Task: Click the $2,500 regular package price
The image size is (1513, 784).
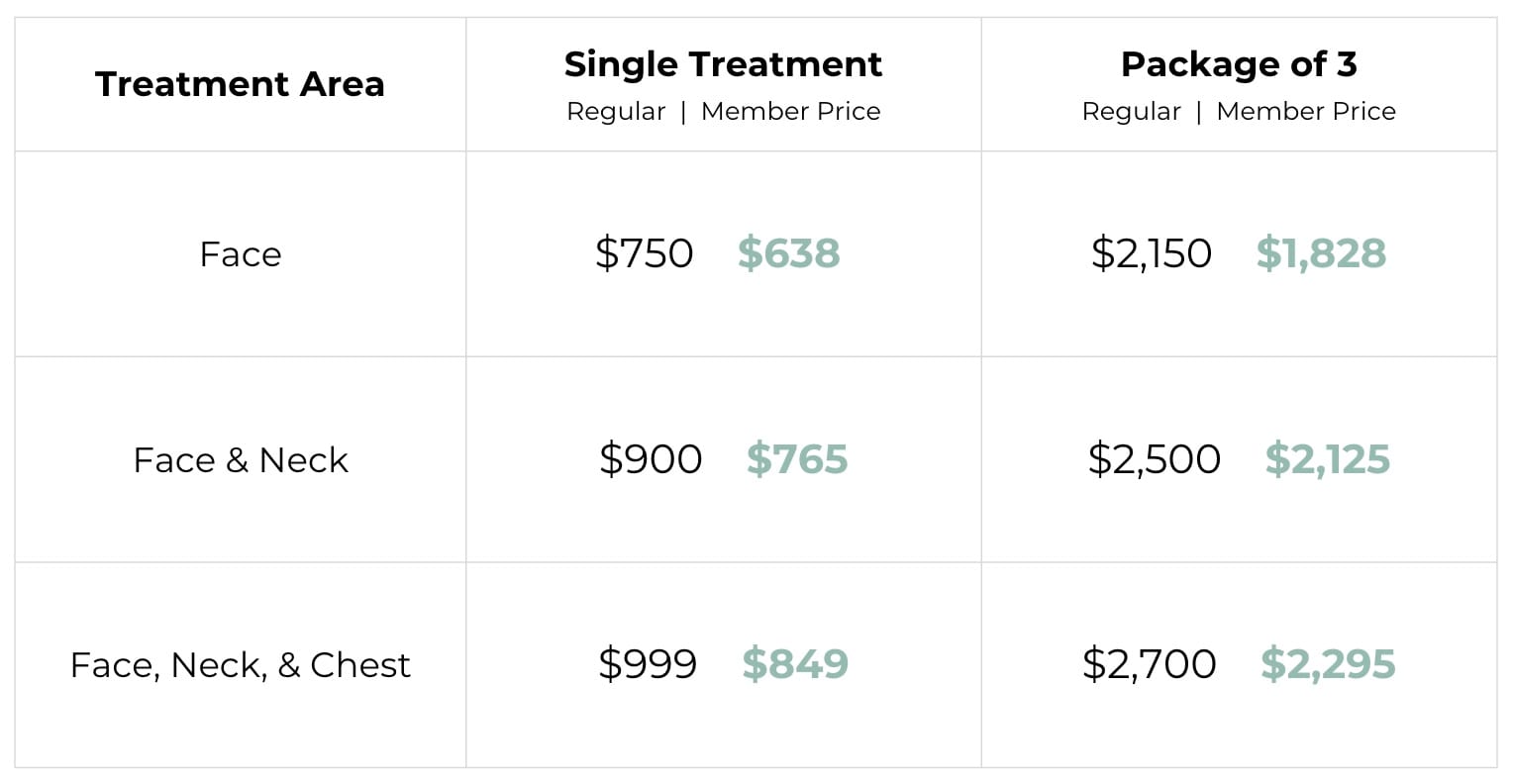Action: click(x=1154, y=459)
